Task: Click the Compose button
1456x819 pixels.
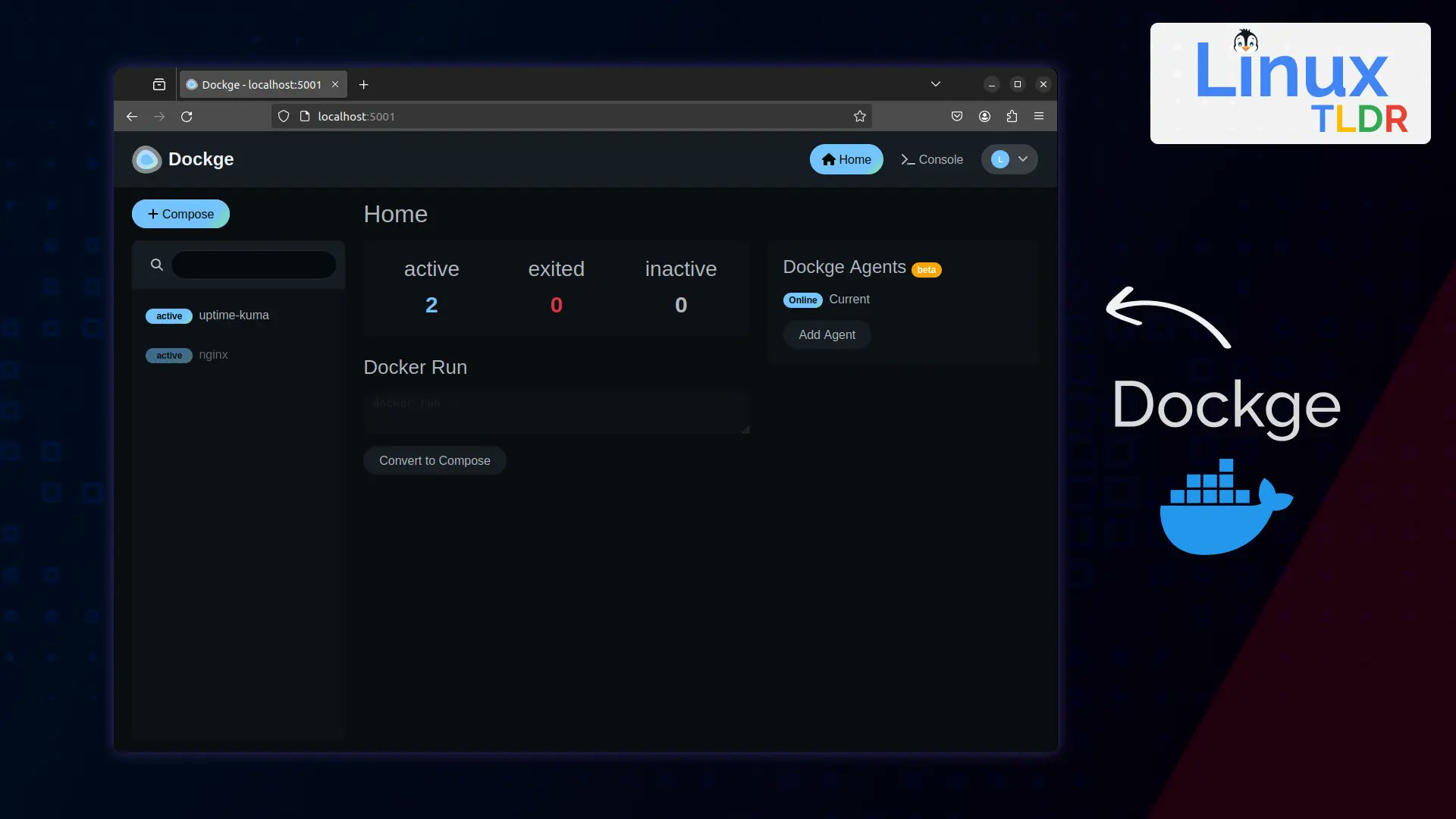Action: point(180,214)
